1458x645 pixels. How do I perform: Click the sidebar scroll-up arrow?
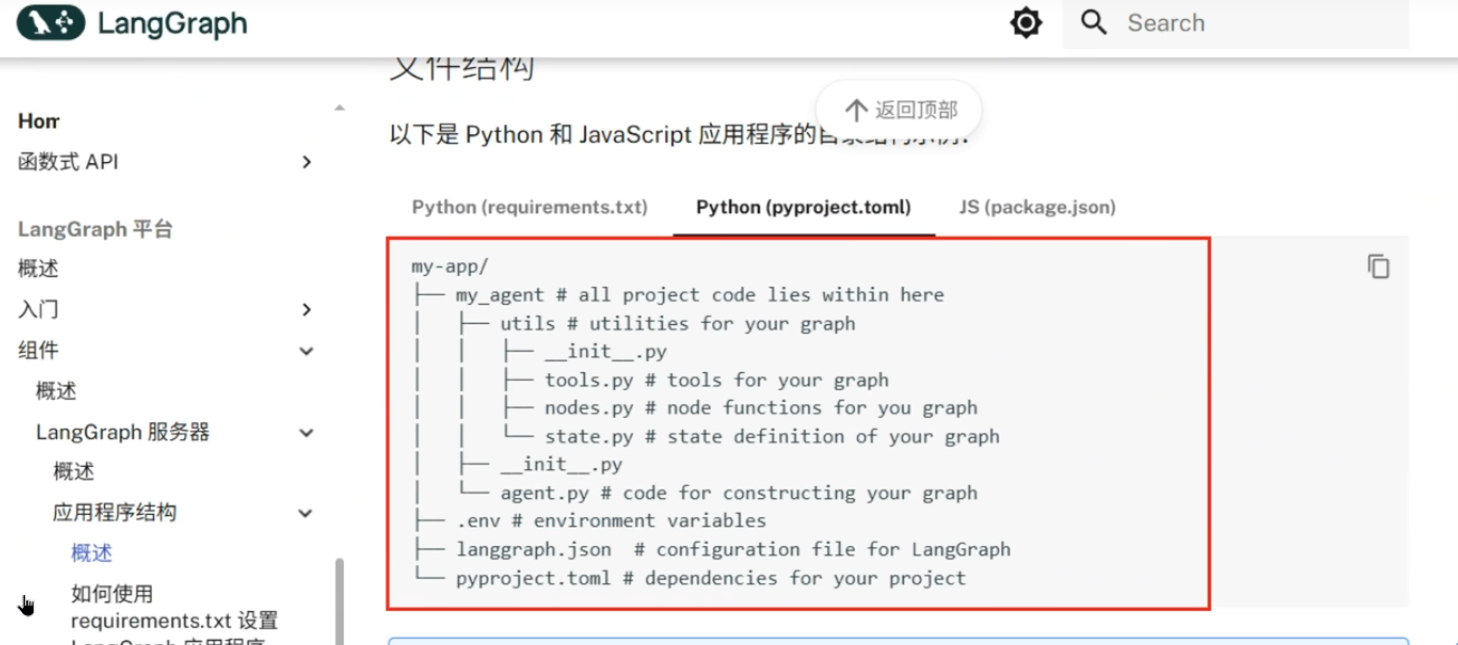click(339, 107)
